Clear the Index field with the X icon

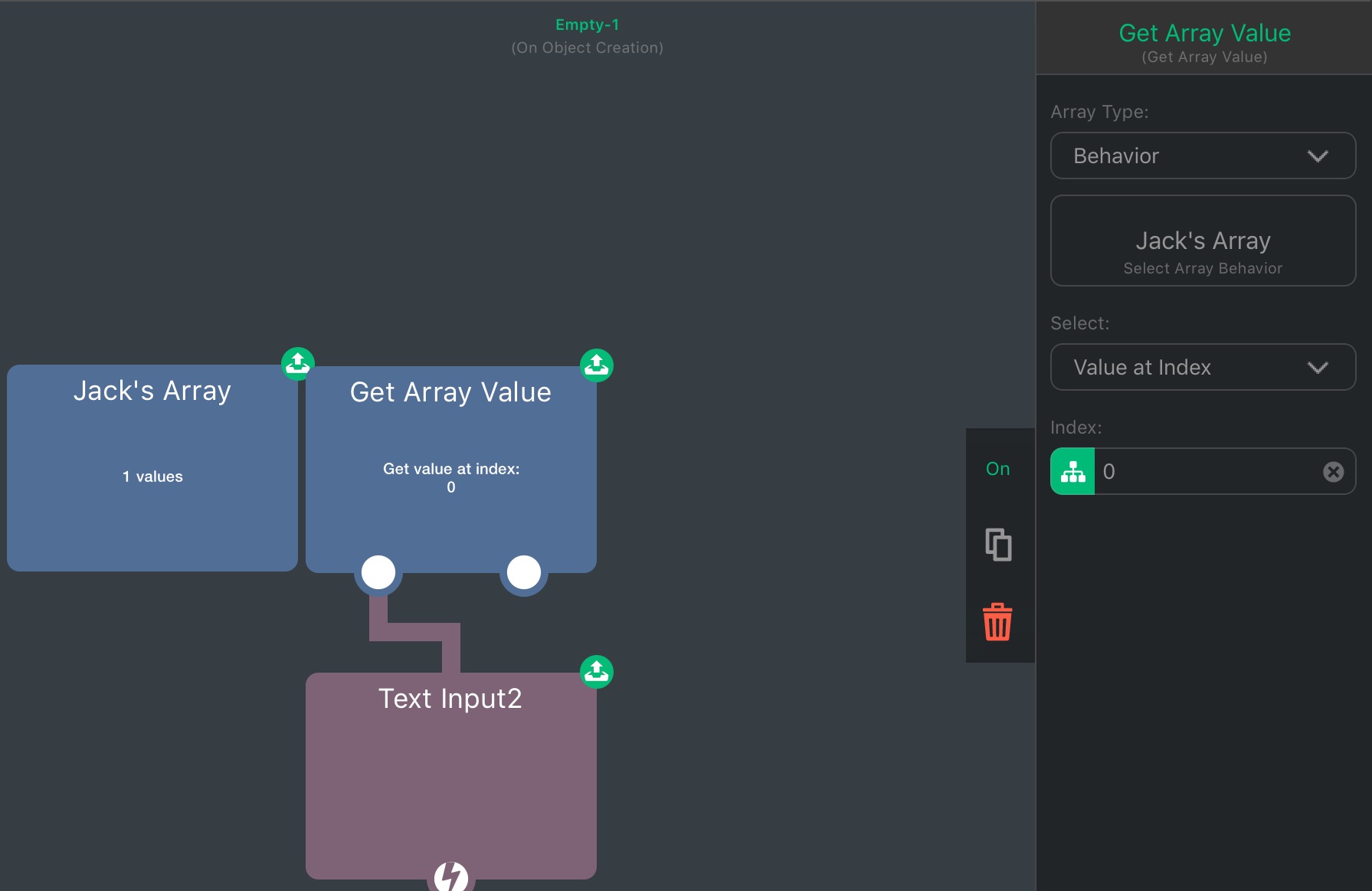tap(1333, 472)
